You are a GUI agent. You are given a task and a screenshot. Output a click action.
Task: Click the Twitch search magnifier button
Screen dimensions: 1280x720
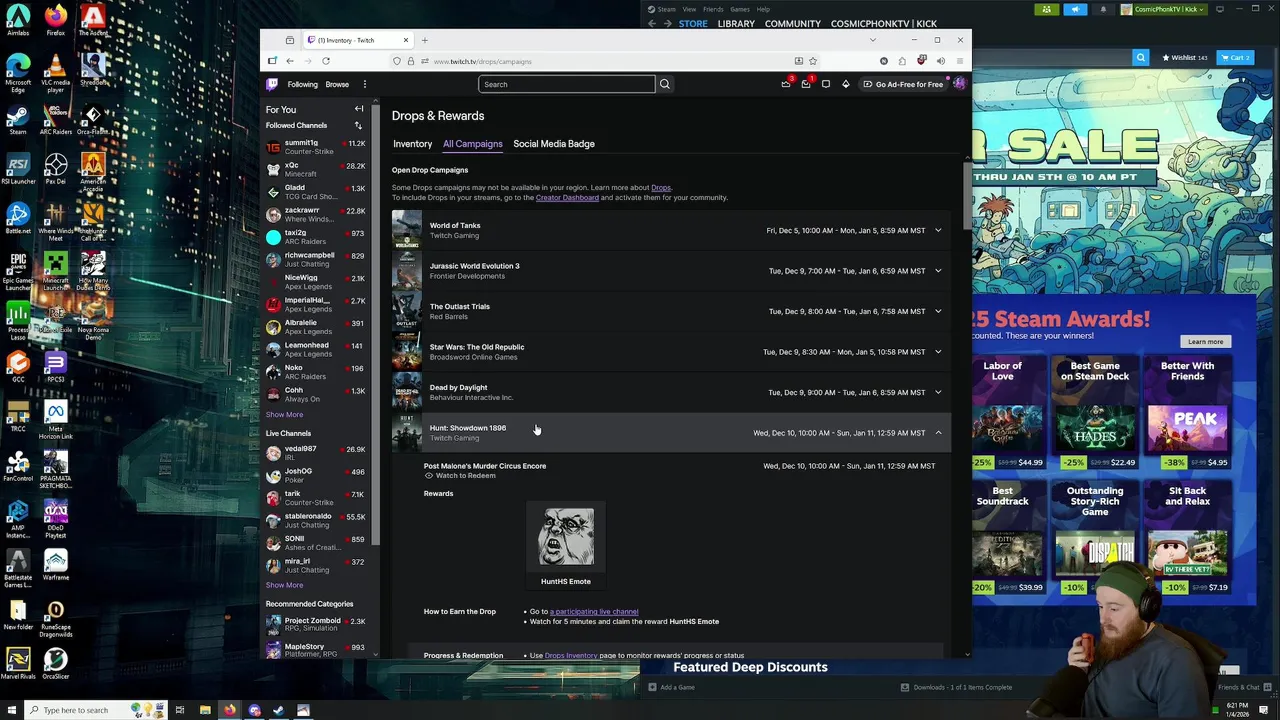(x=664, y=84)
